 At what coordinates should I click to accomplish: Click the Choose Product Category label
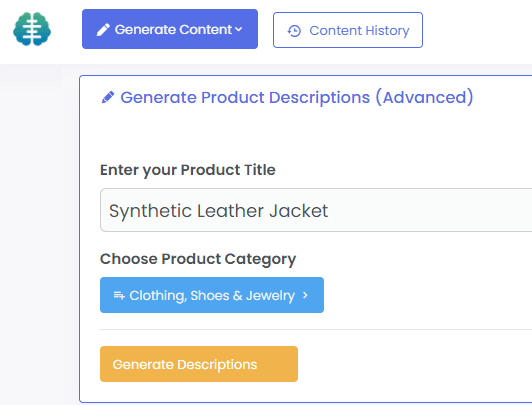coord(198,259)
